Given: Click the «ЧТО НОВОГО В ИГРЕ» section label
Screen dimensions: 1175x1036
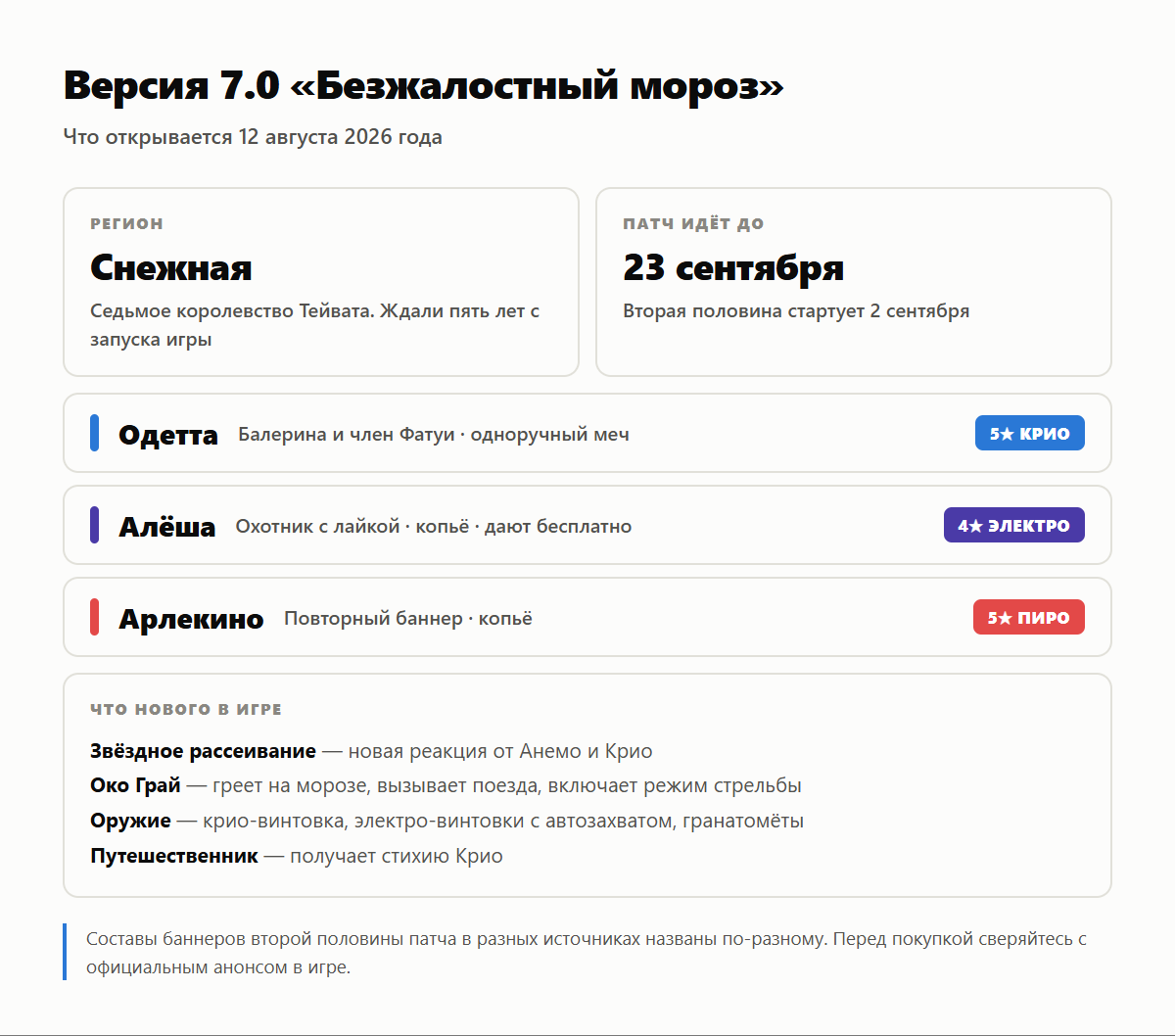Looking at the screenshot, I should (186, 710).
